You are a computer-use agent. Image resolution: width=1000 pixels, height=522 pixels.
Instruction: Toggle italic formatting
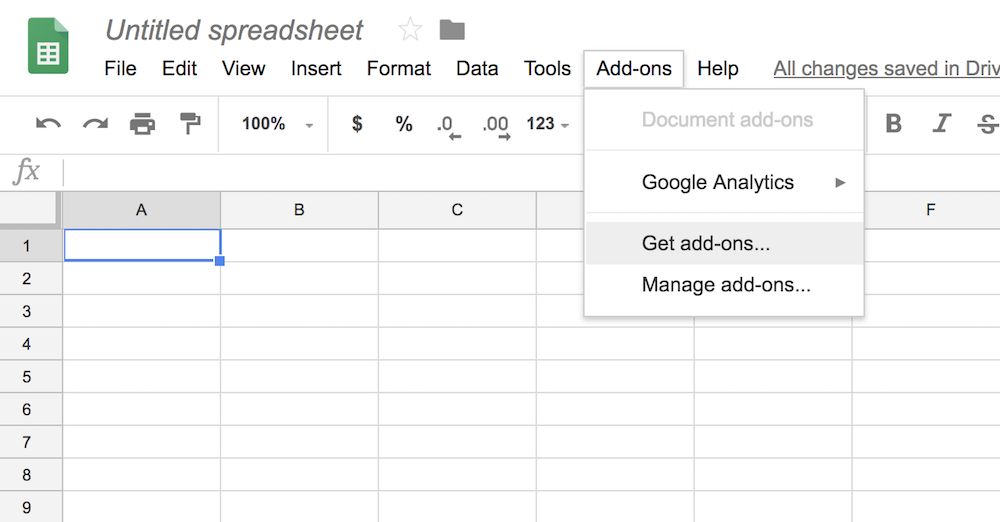(941, 124)
